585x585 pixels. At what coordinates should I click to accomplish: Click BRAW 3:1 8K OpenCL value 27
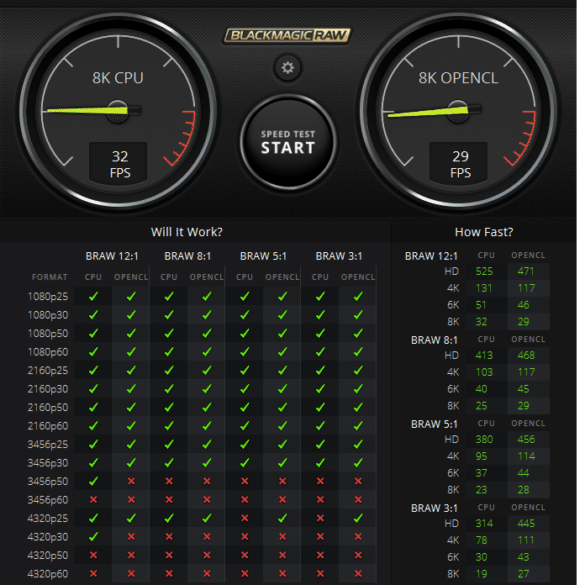click(523, 574)
